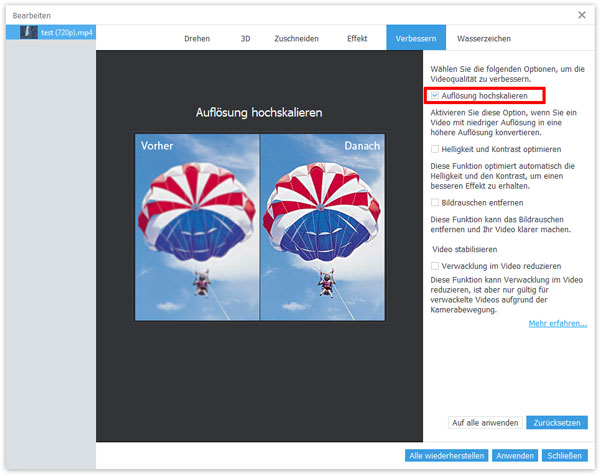Click the Bearbeiten window title
Viewport: 600px width, 475px height.
pyautogui.click(x=31, y=15)
